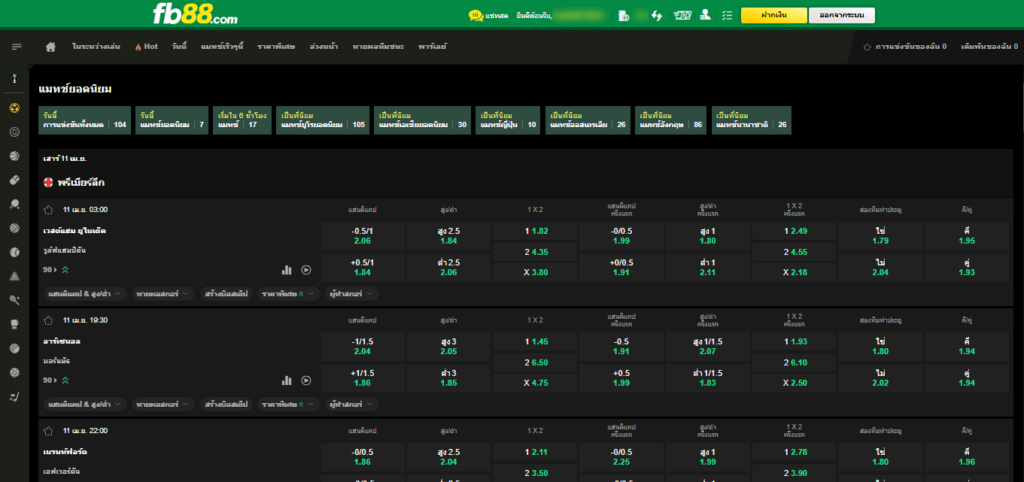Open statistics bars for Arsenal match
The image size is (1024, 482).
286,380
